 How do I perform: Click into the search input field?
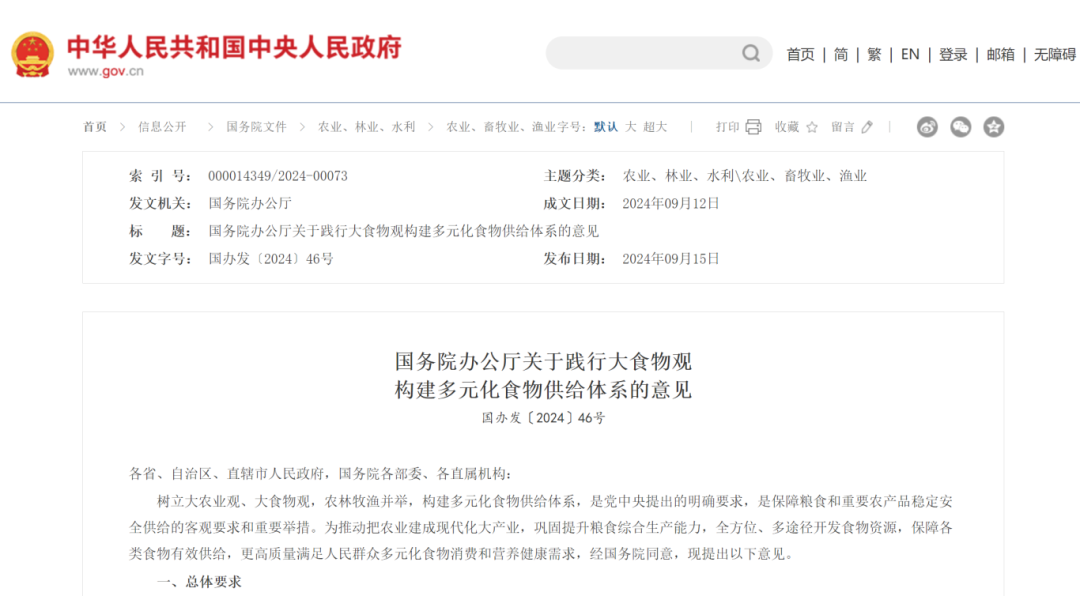pos(642,54)
